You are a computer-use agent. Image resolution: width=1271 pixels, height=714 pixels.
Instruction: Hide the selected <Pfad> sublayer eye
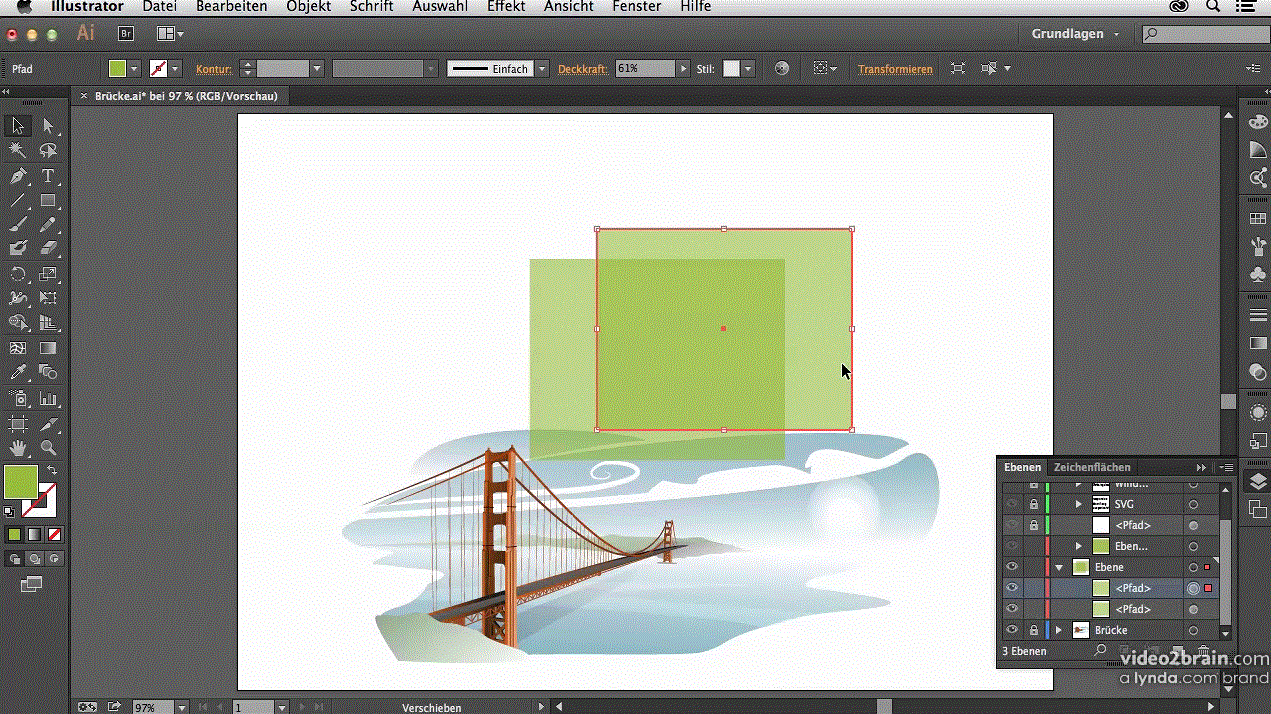1012,588
